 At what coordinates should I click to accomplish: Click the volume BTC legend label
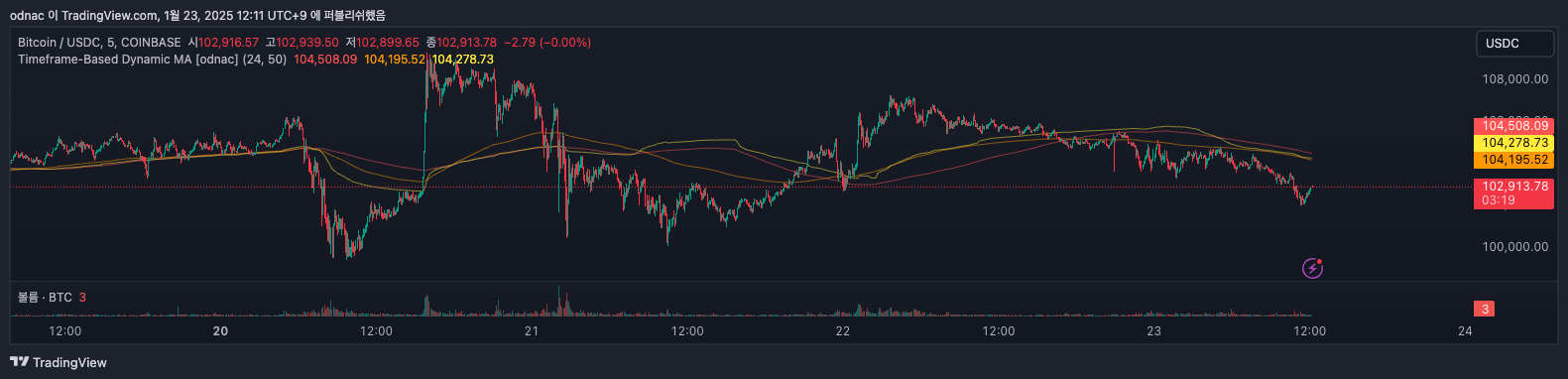click(x=45, y=298)
